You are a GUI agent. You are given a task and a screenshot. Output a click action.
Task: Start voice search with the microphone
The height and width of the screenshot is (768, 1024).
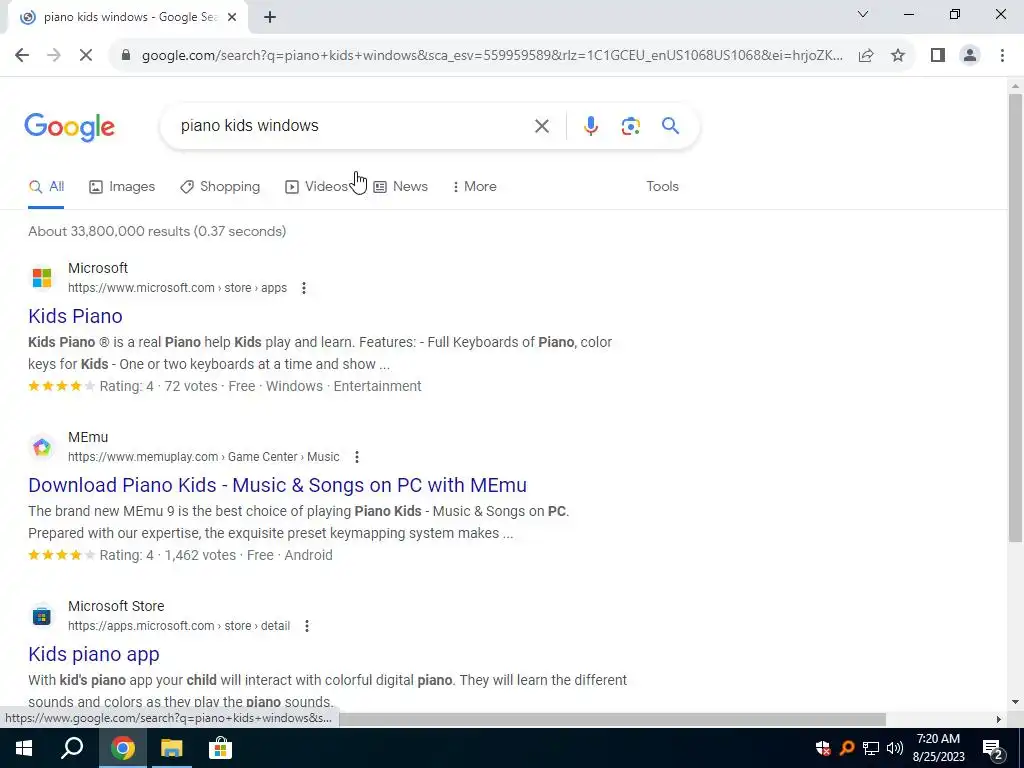[x=590, y=126]
